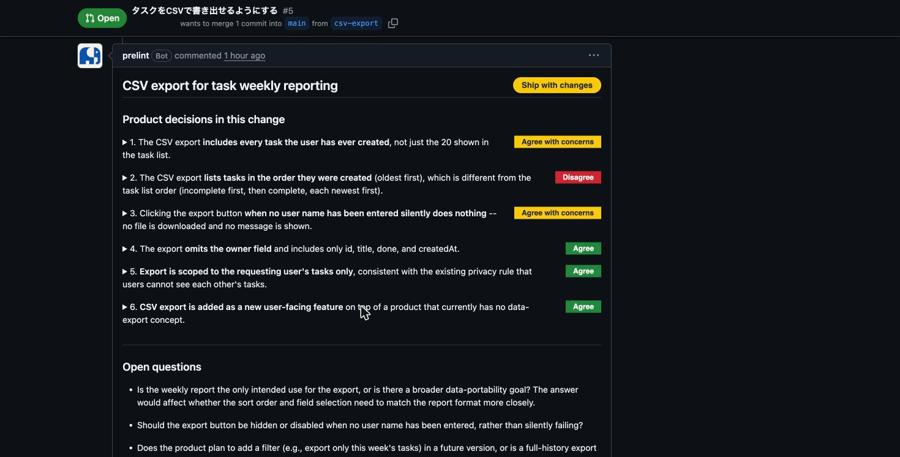Image resolution: width=900 pixels, height=457 pixels.
Task: Click the Agree badge on decision 5
Action: [x=583, y=271]
